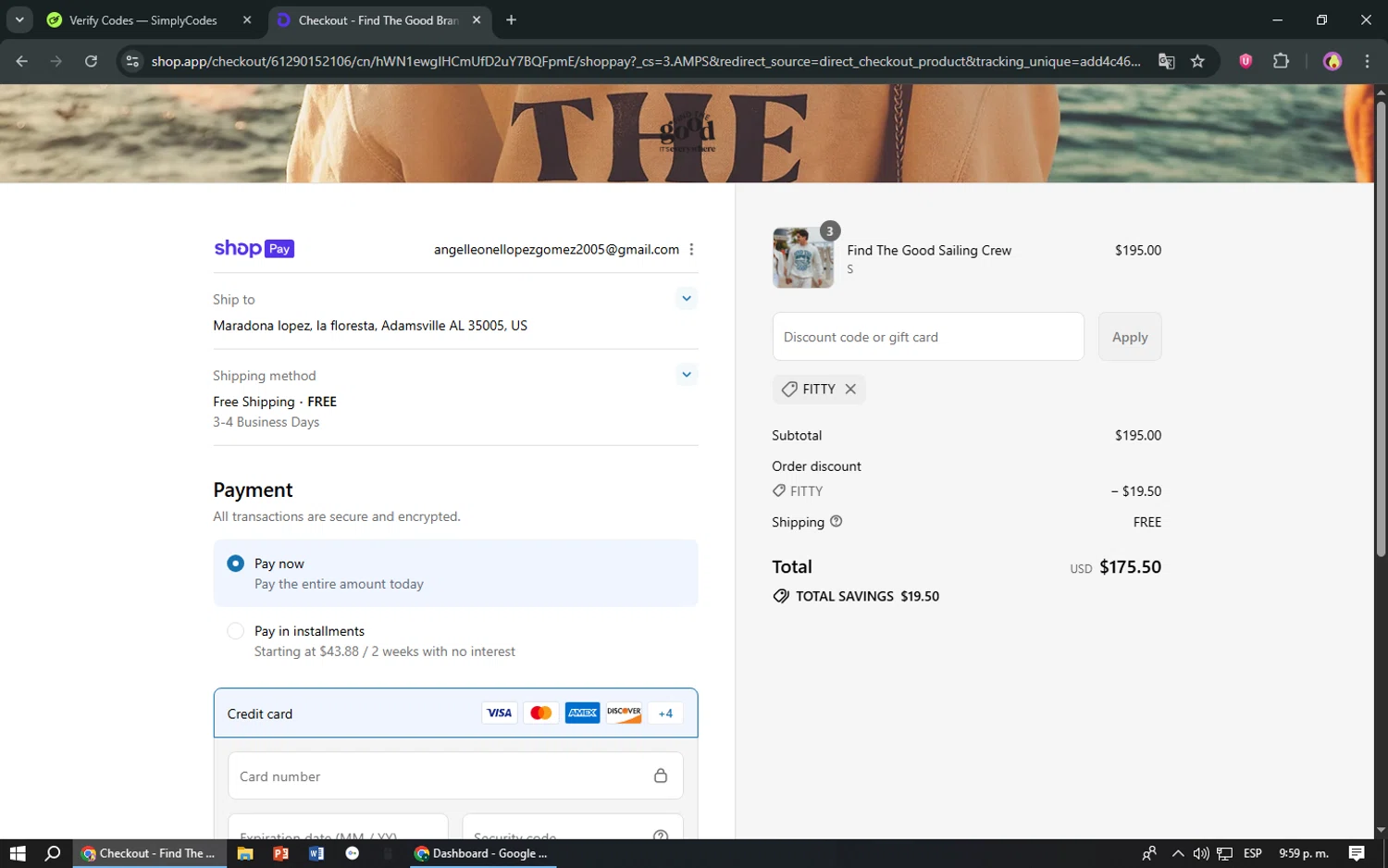This screenshot has height=868, width=1388.
Task: Switch to Dashboard Google Chrome window
Action: point(481,853)
